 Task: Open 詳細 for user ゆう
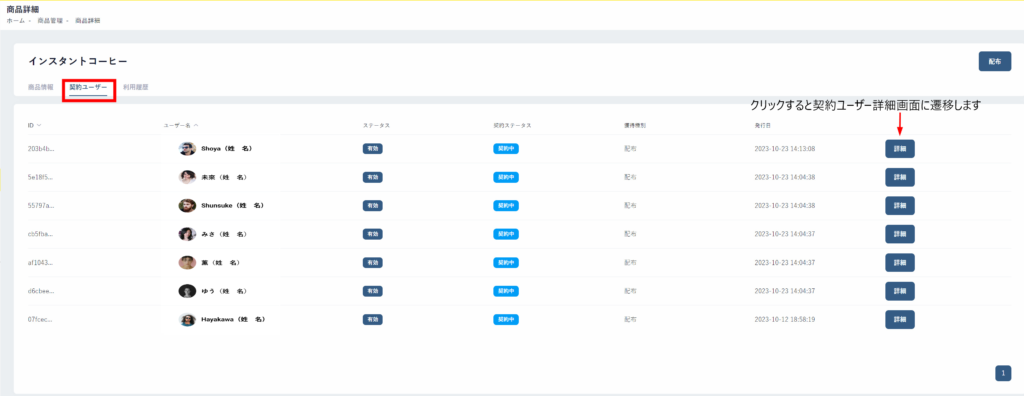coord(900,291)
